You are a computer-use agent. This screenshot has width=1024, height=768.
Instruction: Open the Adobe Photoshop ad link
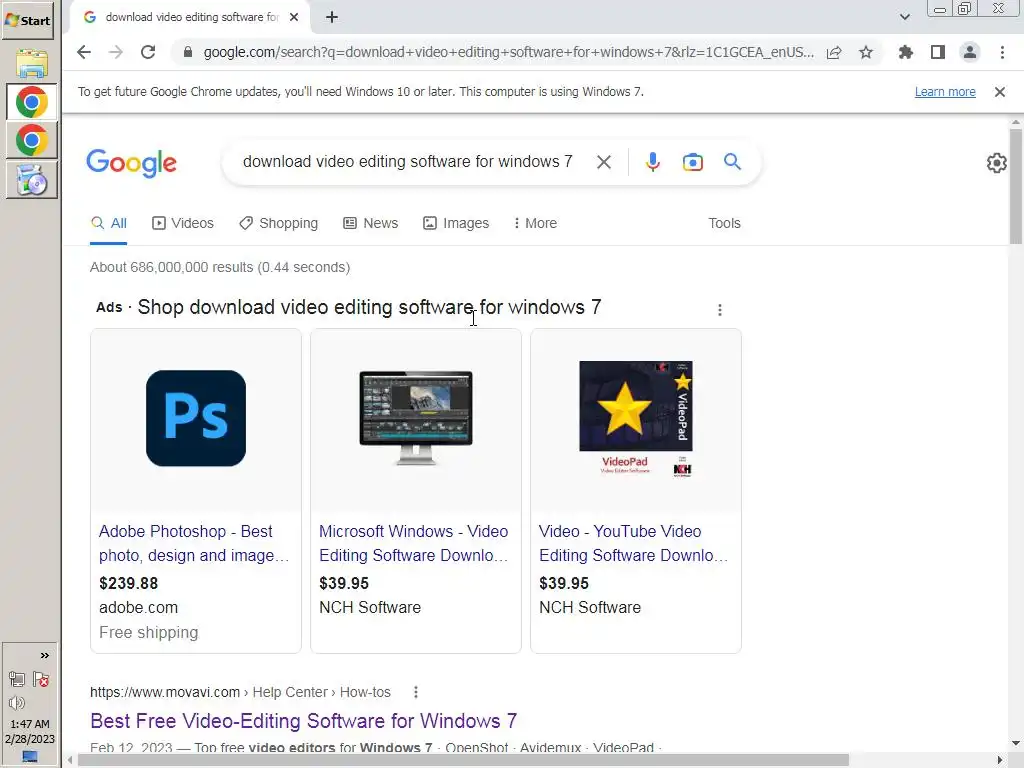194,543
